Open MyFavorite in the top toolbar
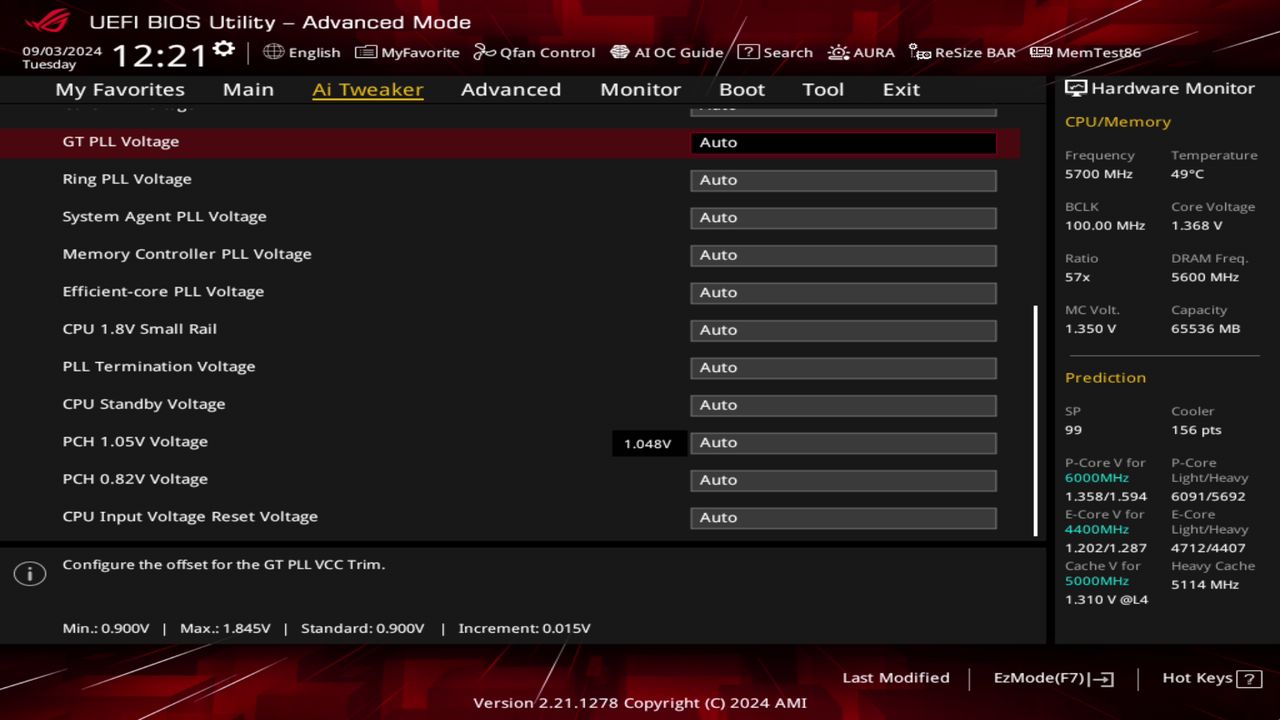 click(407, 52)
